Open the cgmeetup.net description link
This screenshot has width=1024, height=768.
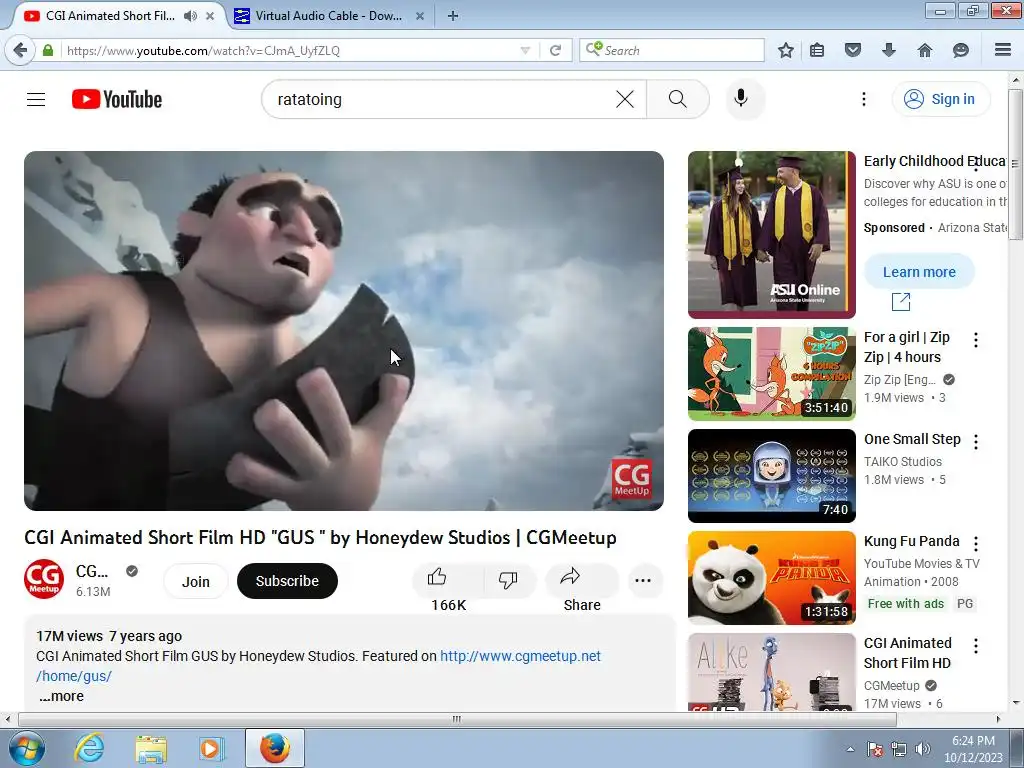(520, 656)
